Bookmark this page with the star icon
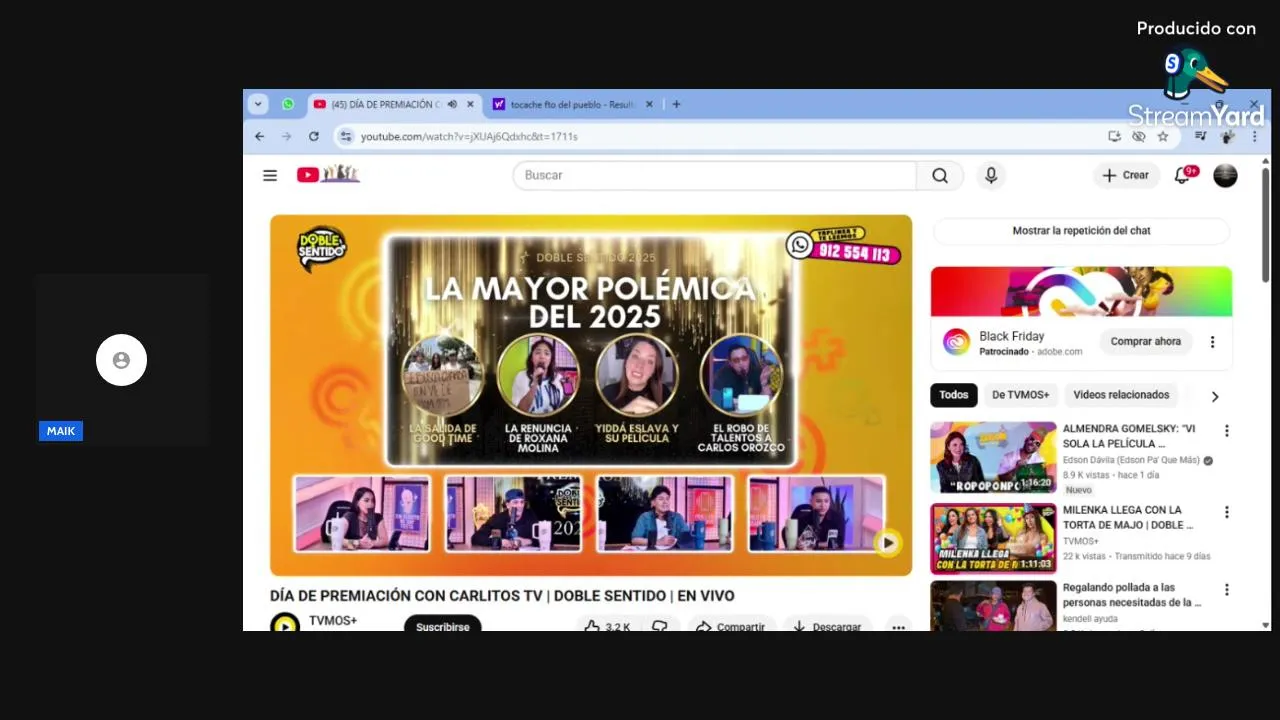The image size is (1280, 720). point(1163,136)
